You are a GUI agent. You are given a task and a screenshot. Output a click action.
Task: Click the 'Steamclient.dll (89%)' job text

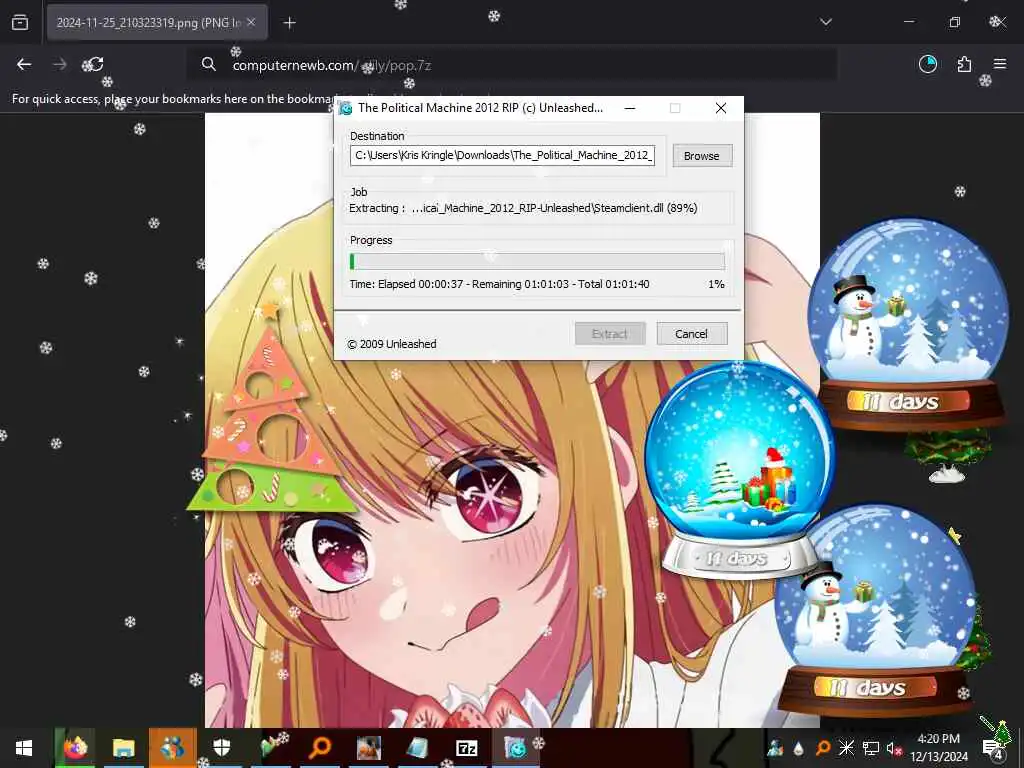point(645,208)
